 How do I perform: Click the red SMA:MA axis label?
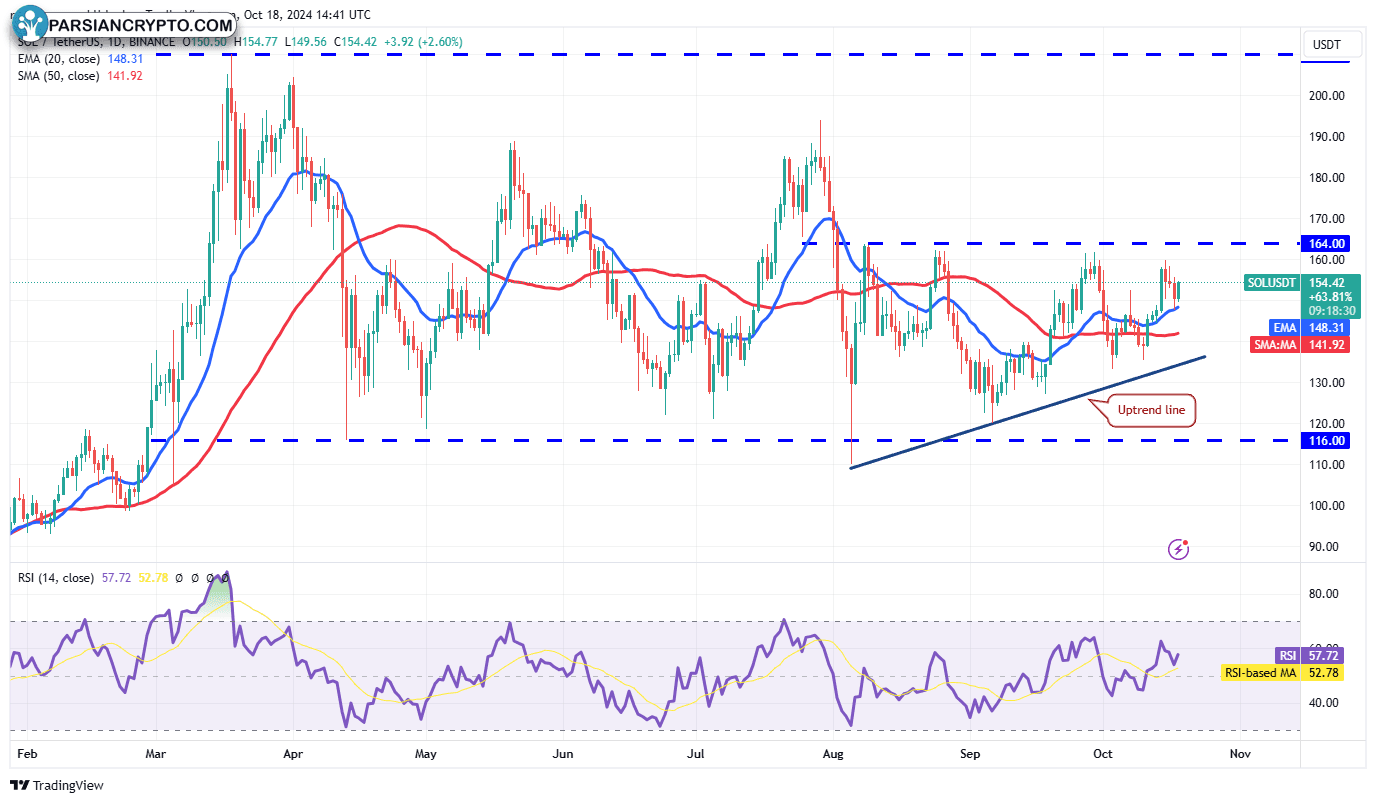tap(1275, 344)
